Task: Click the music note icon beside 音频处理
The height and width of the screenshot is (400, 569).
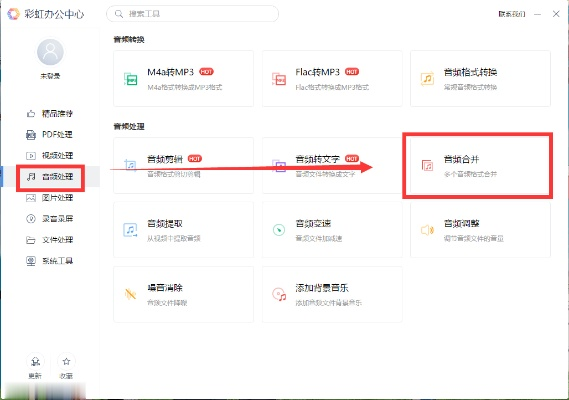Action: [31, 177]
